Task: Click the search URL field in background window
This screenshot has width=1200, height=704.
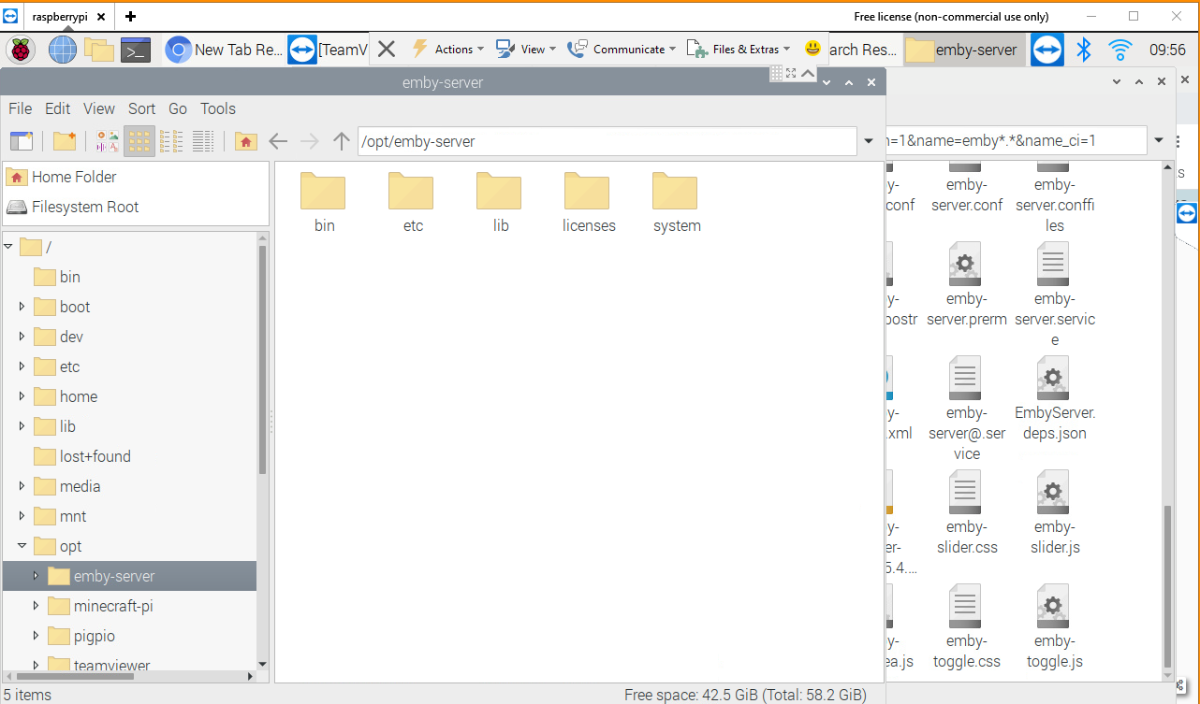Action: coord(1015,141)
